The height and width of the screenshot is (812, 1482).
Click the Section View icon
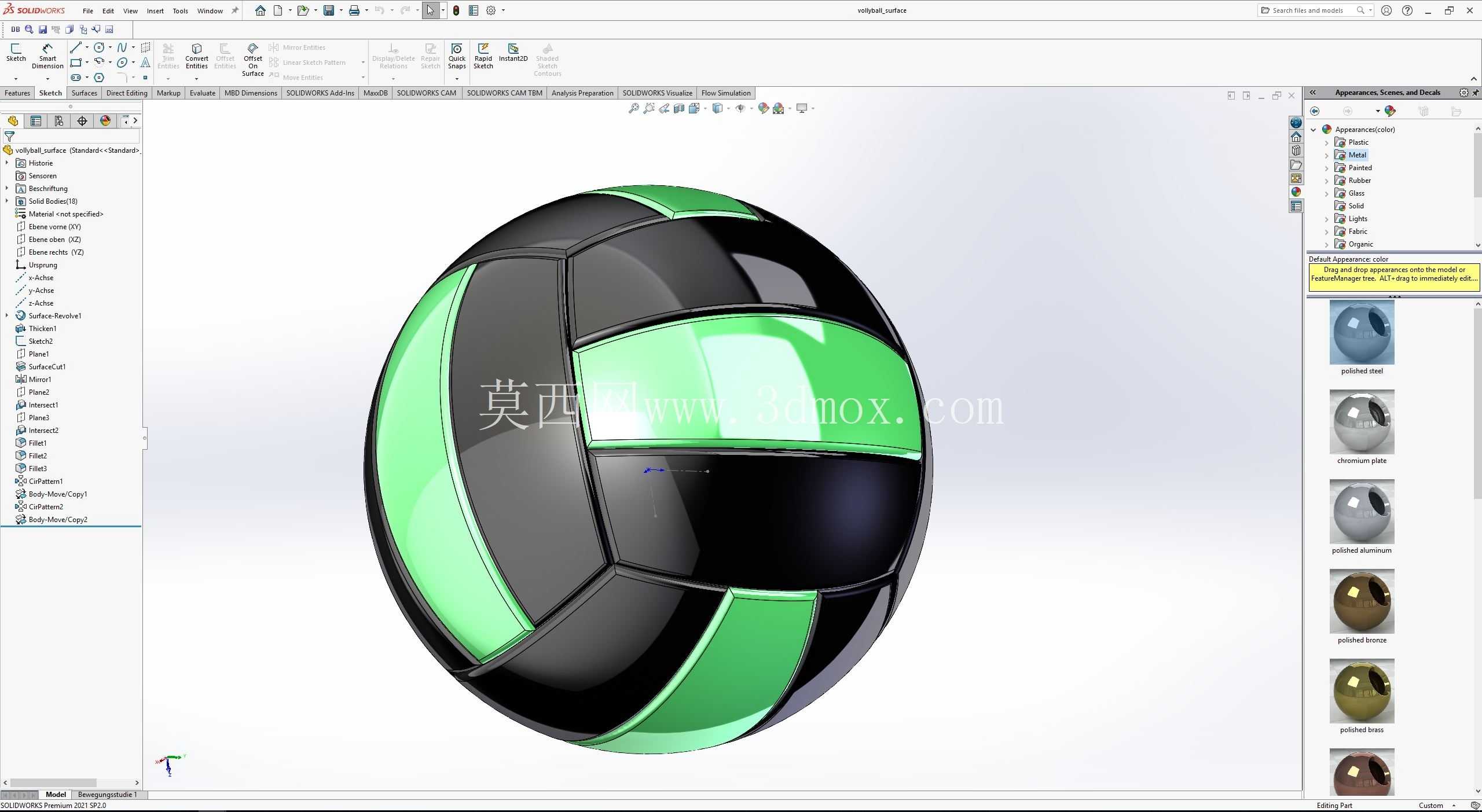click(678, 108)
